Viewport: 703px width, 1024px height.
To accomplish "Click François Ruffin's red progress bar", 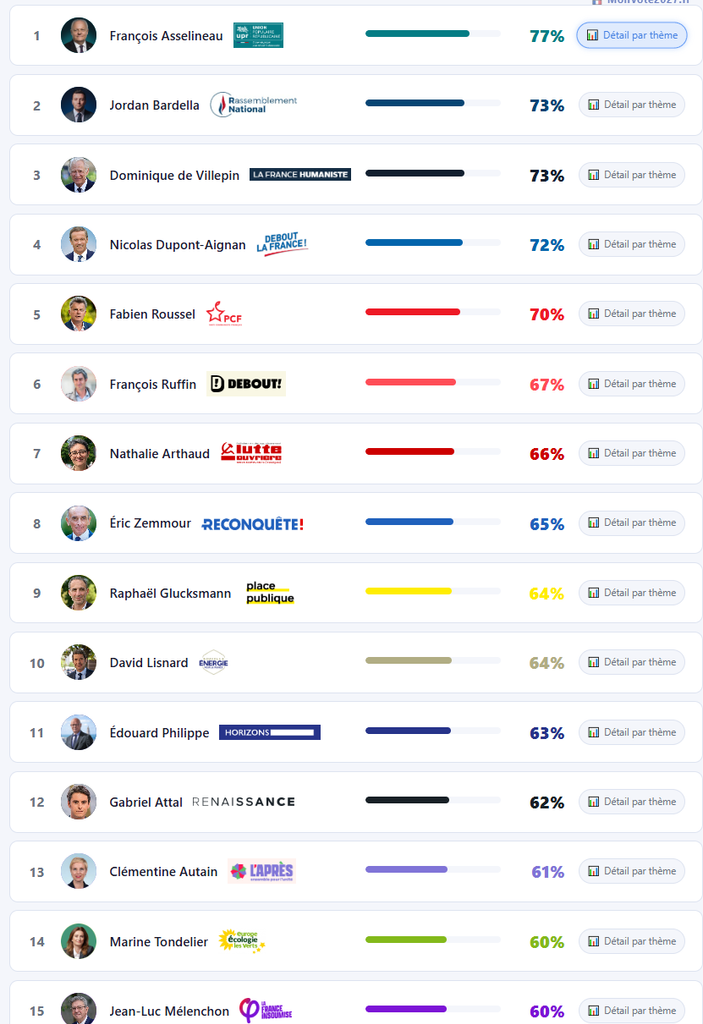I will click(x=411, y=383).
